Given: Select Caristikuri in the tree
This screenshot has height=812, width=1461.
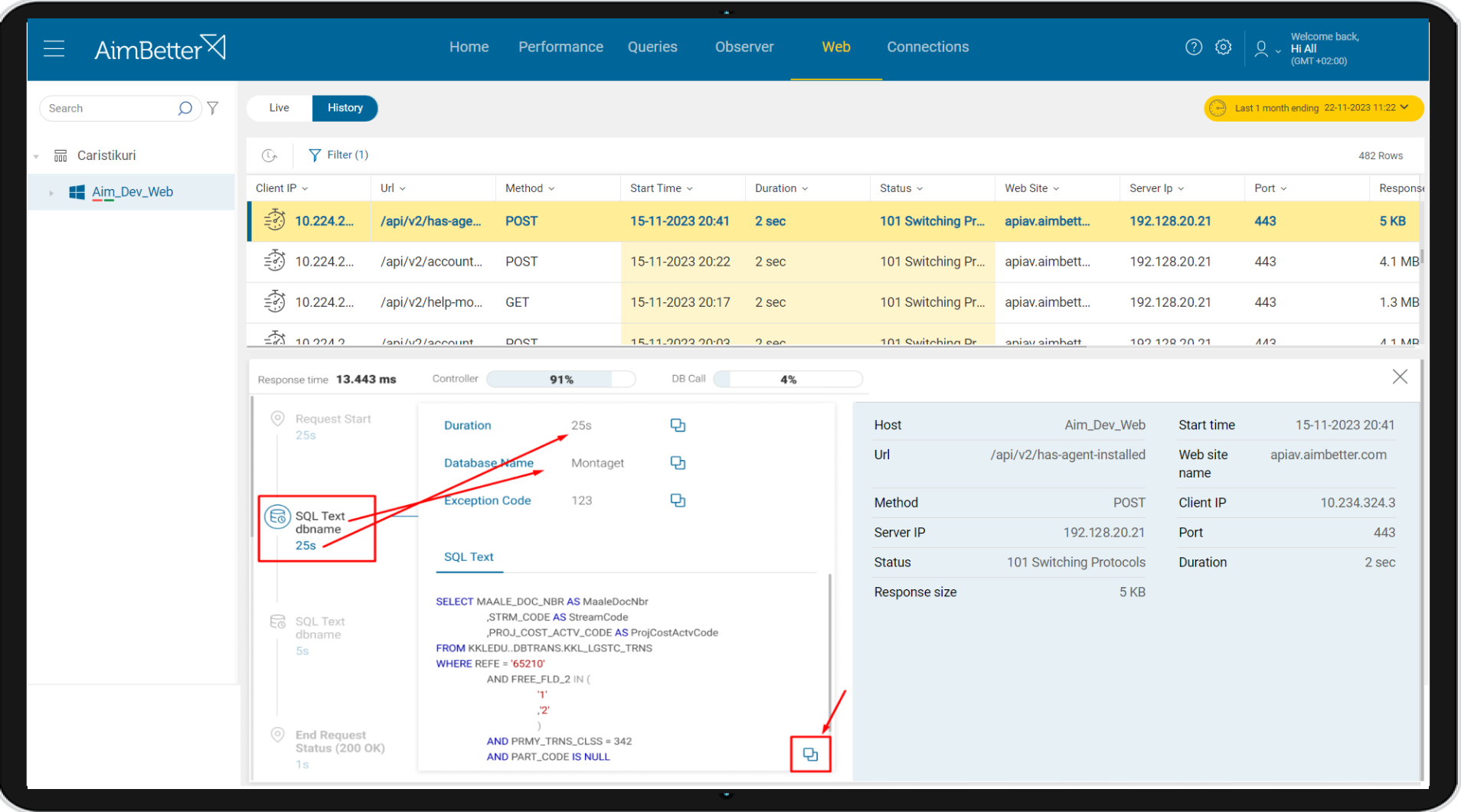Looking at the screenshot, I should [x=106, y=155].
